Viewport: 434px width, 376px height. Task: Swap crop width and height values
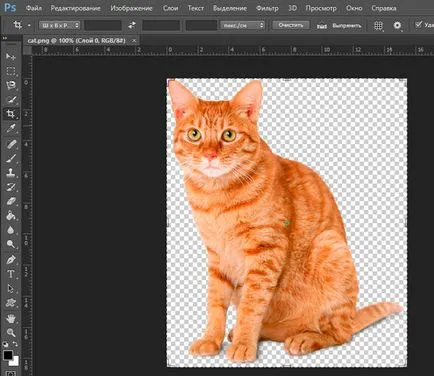[x=132, y=25]
